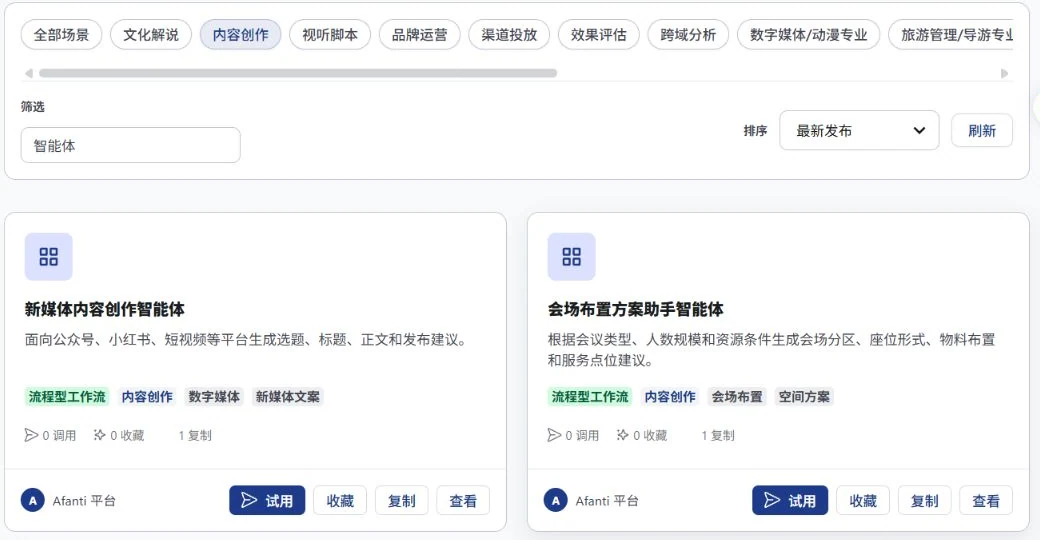The image size is (1040, 540).
Task: Select the 内容创作 scene tab
Action: [x=241, y=34]
